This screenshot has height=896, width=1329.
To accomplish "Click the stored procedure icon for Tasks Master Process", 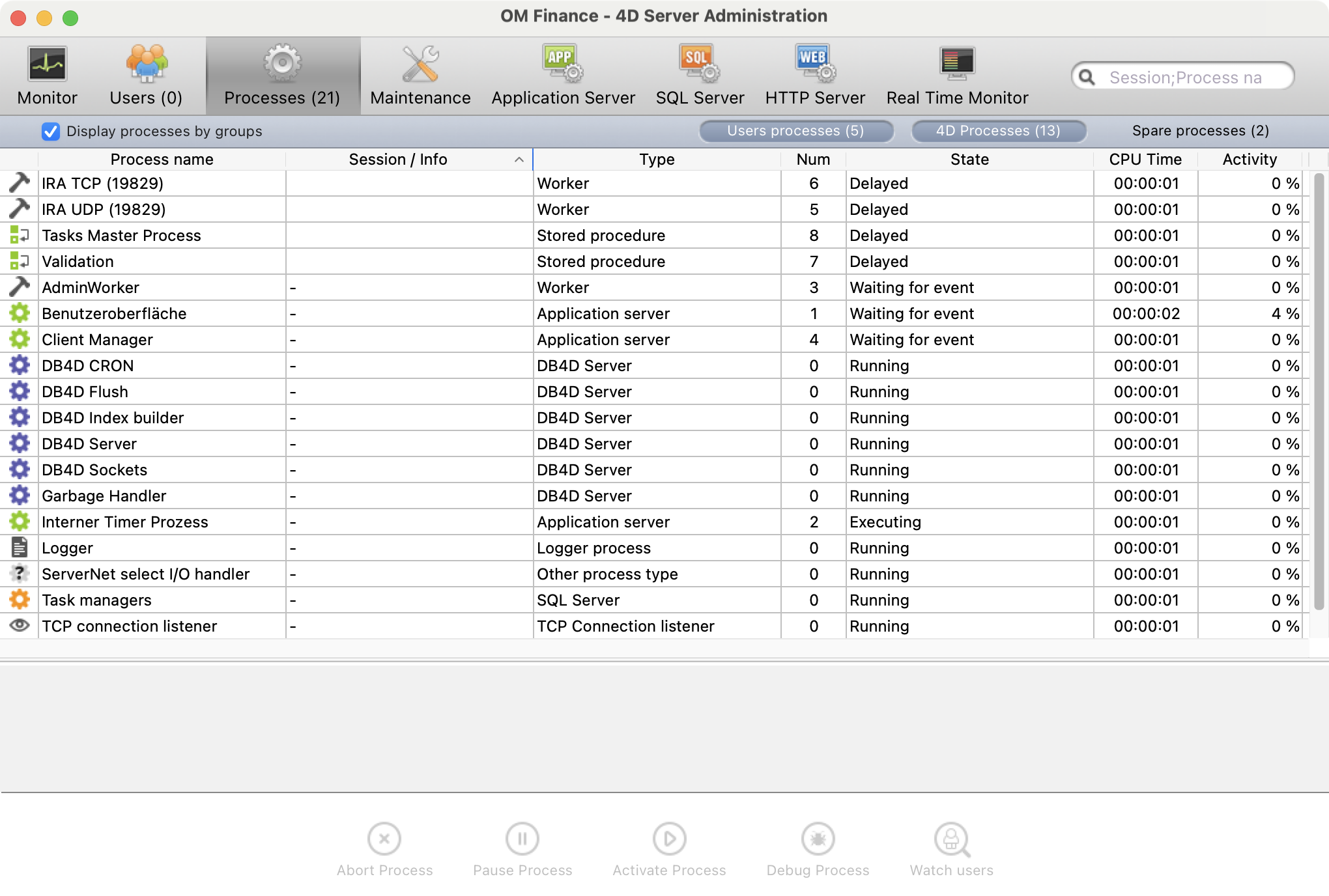I will [20, 235].
